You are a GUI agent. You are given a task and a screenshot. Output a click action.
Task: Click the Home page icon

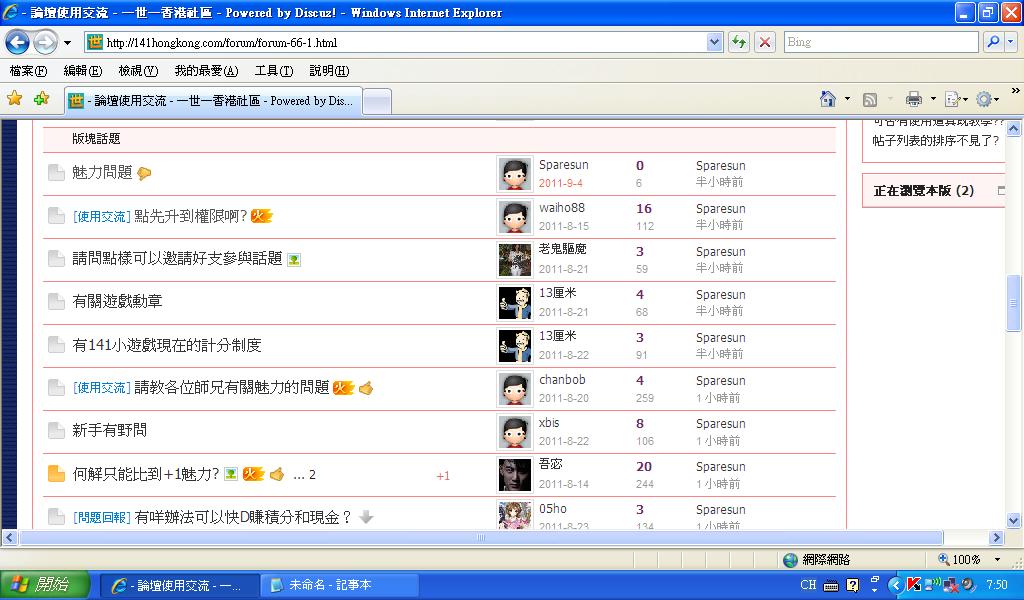point(827,99)
